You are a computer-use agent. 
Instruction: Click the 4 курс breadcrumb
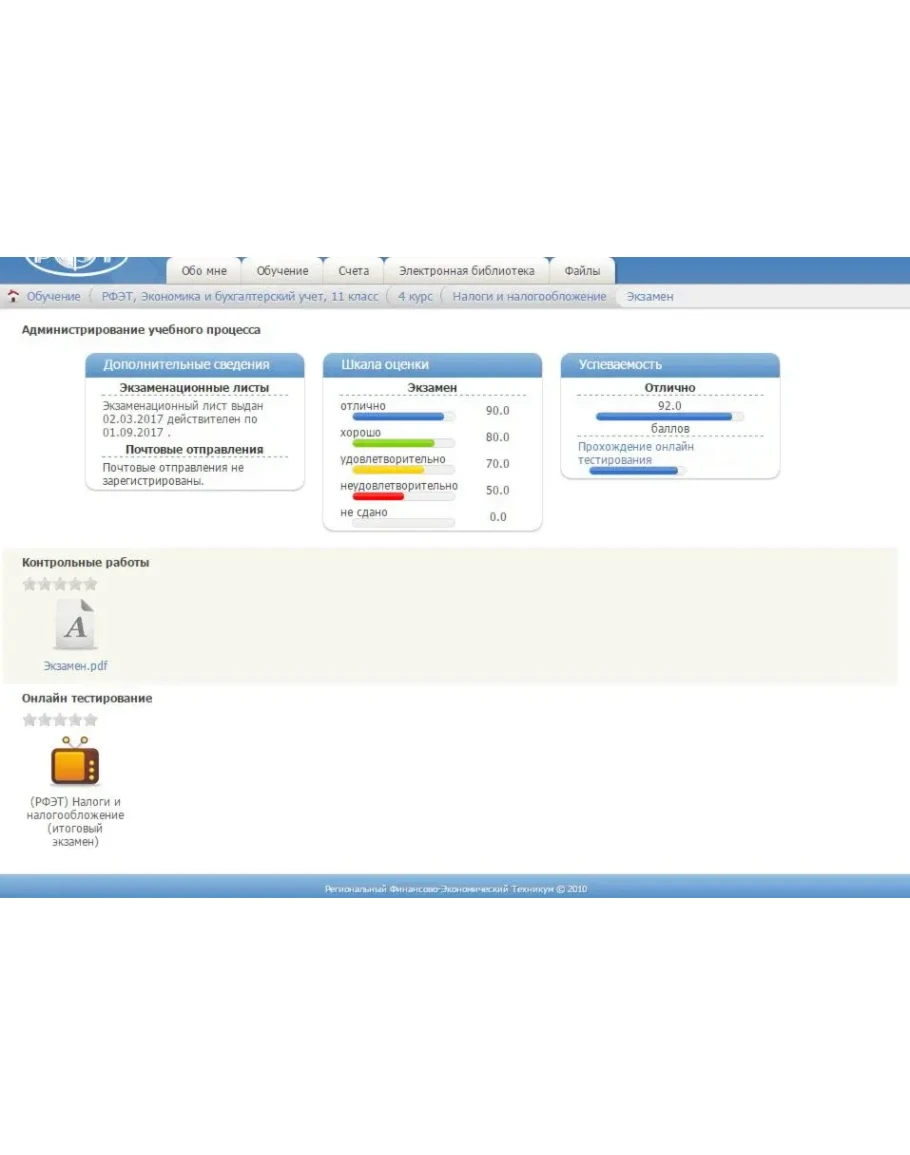pyautogui.click(x=415, y=297)
